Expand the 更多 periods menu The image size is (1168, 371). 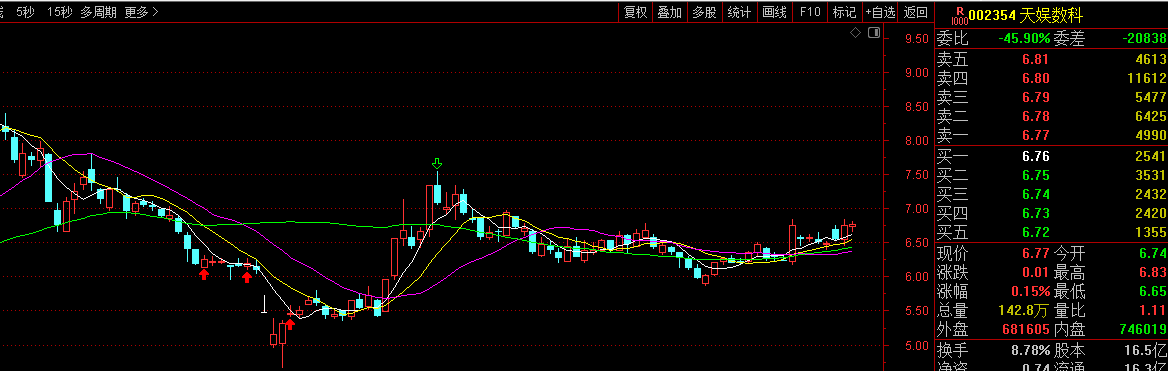142,12
